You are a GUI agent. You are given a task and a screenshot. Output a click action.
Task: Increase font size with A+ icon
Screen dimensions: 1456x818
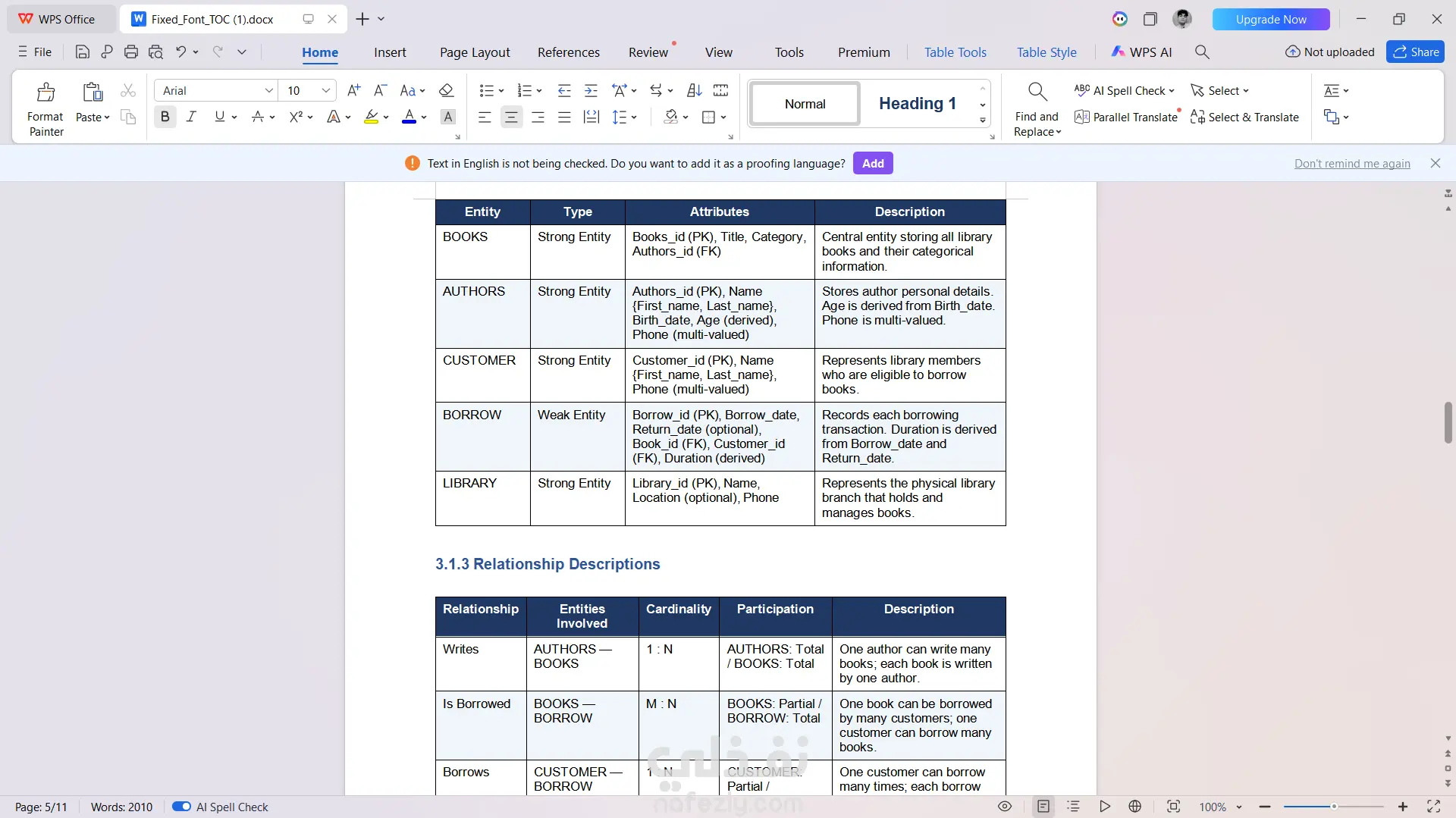coord(353,90)
